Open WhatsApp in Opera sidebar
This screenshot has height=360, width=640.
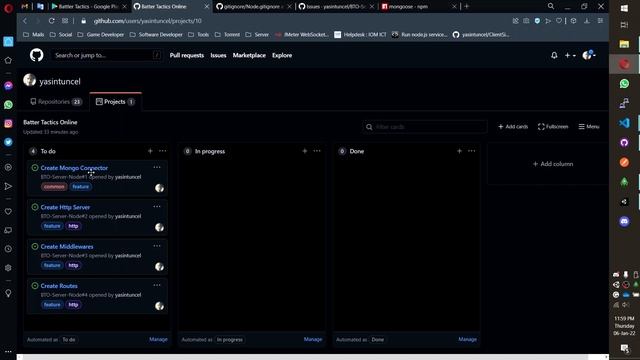(8, 105)
